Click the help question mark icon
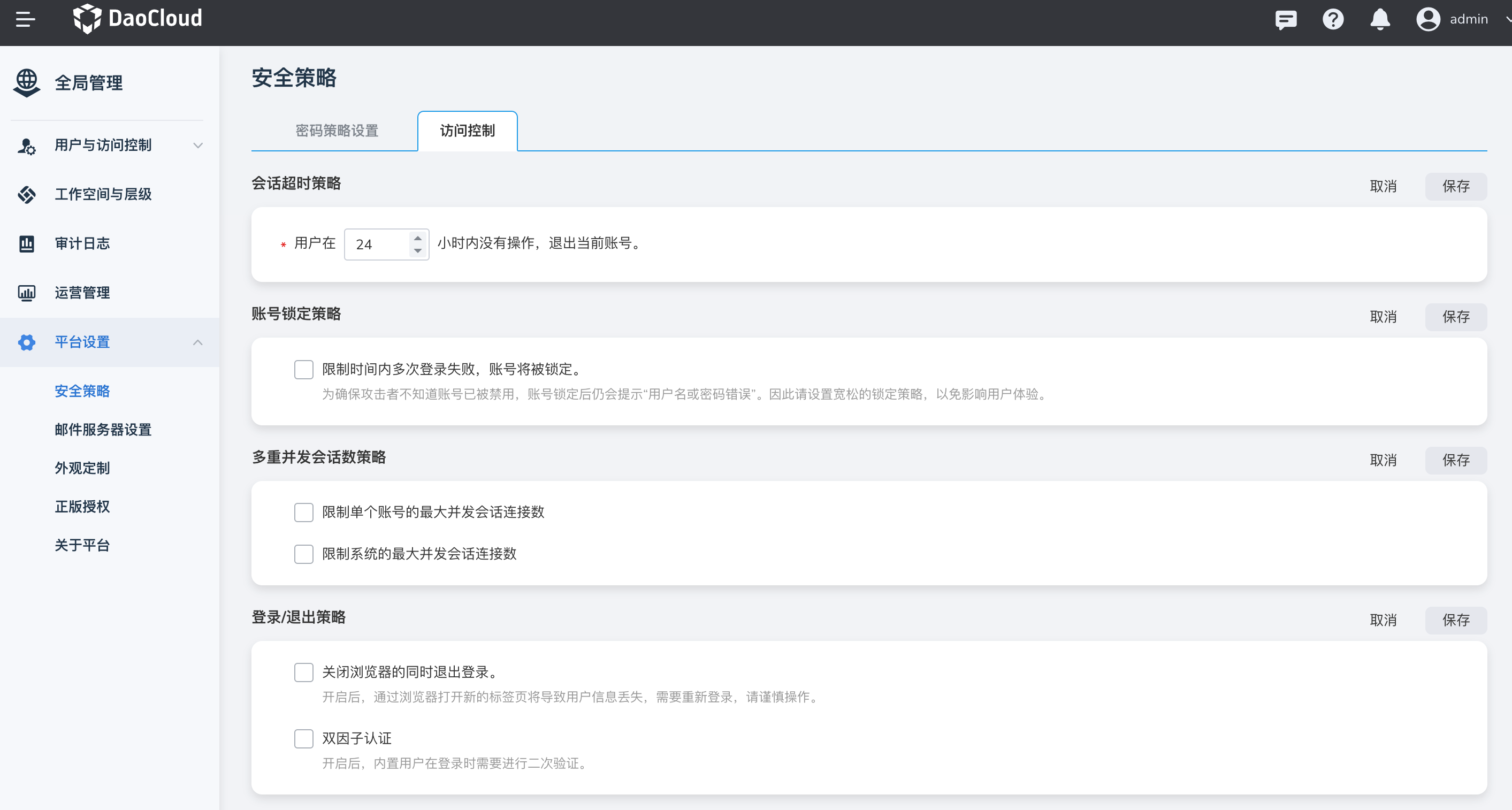Viewport: 1512px width, 810px height. 1332,19
